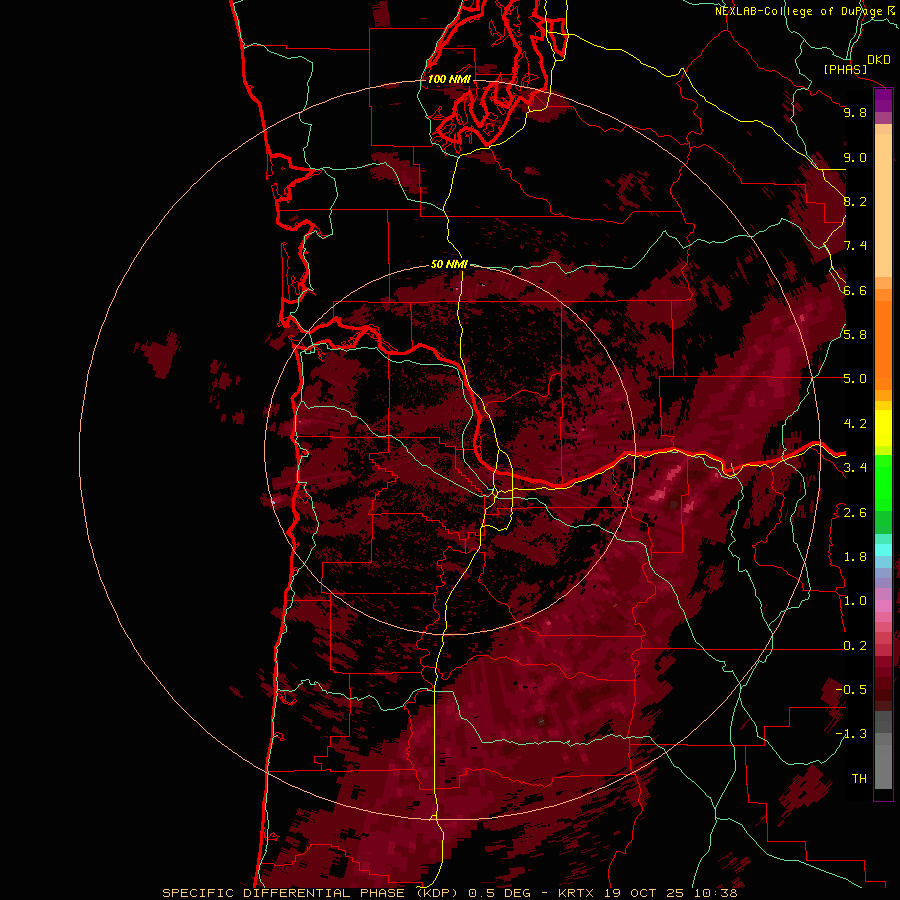Click the 7.4 legend value
This screenshot has width=900, height=900.
pyautogui.click(x=855, y=246)
